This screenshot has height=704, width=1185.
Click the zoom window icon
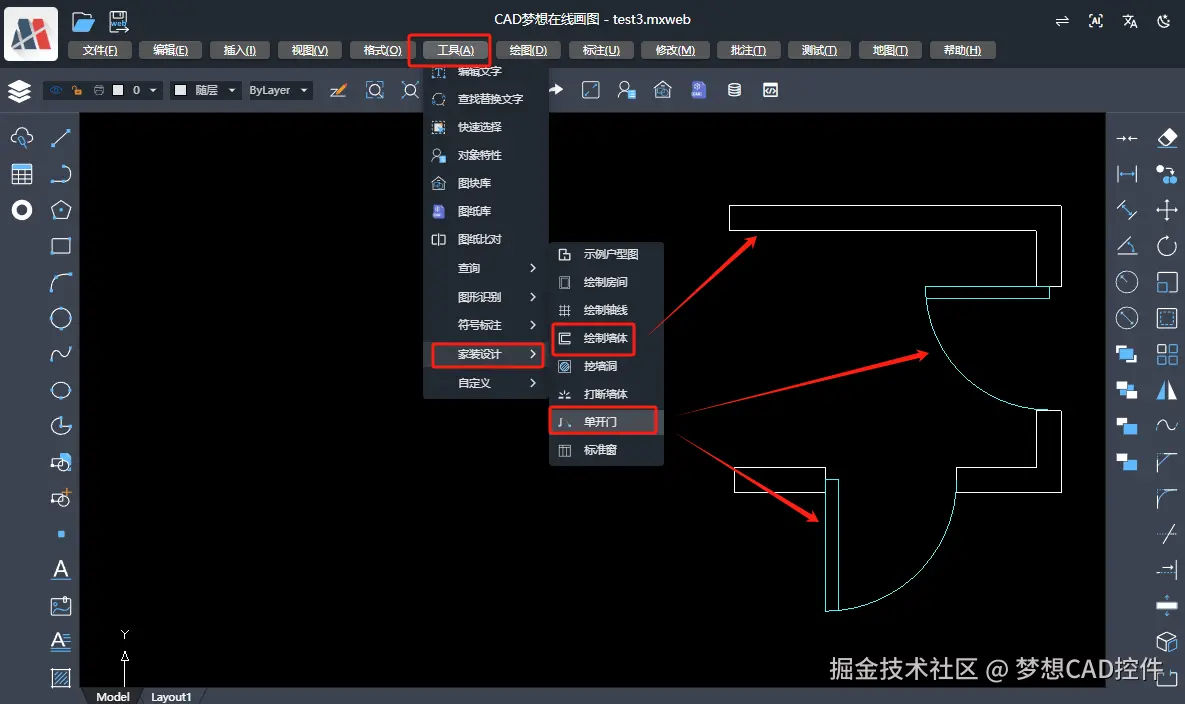(x=375, y=91)
